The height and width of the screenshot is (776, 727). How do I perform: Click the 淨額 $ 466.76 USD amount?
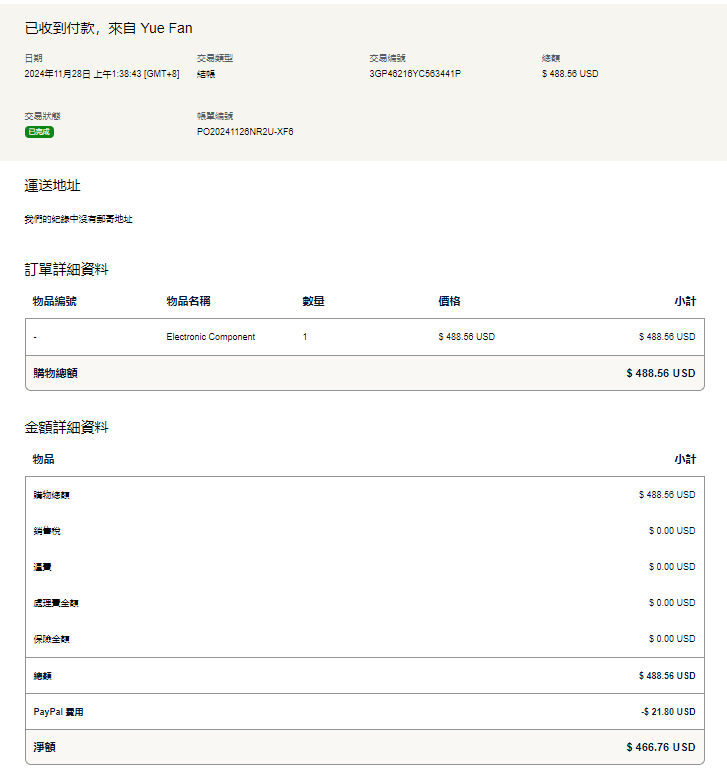(x=660, y=747)
